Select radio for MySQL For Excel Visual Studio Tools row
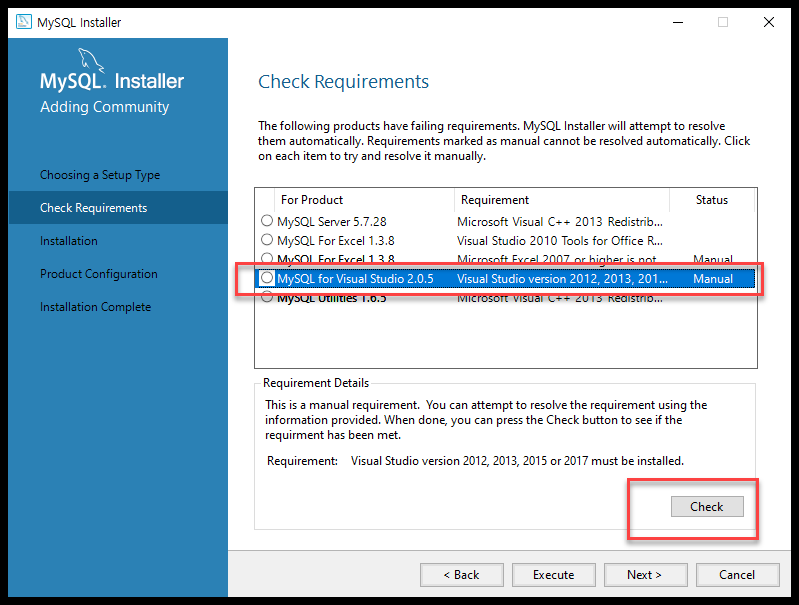The height and width of the screenshot is (605, 799). point(267,240)
